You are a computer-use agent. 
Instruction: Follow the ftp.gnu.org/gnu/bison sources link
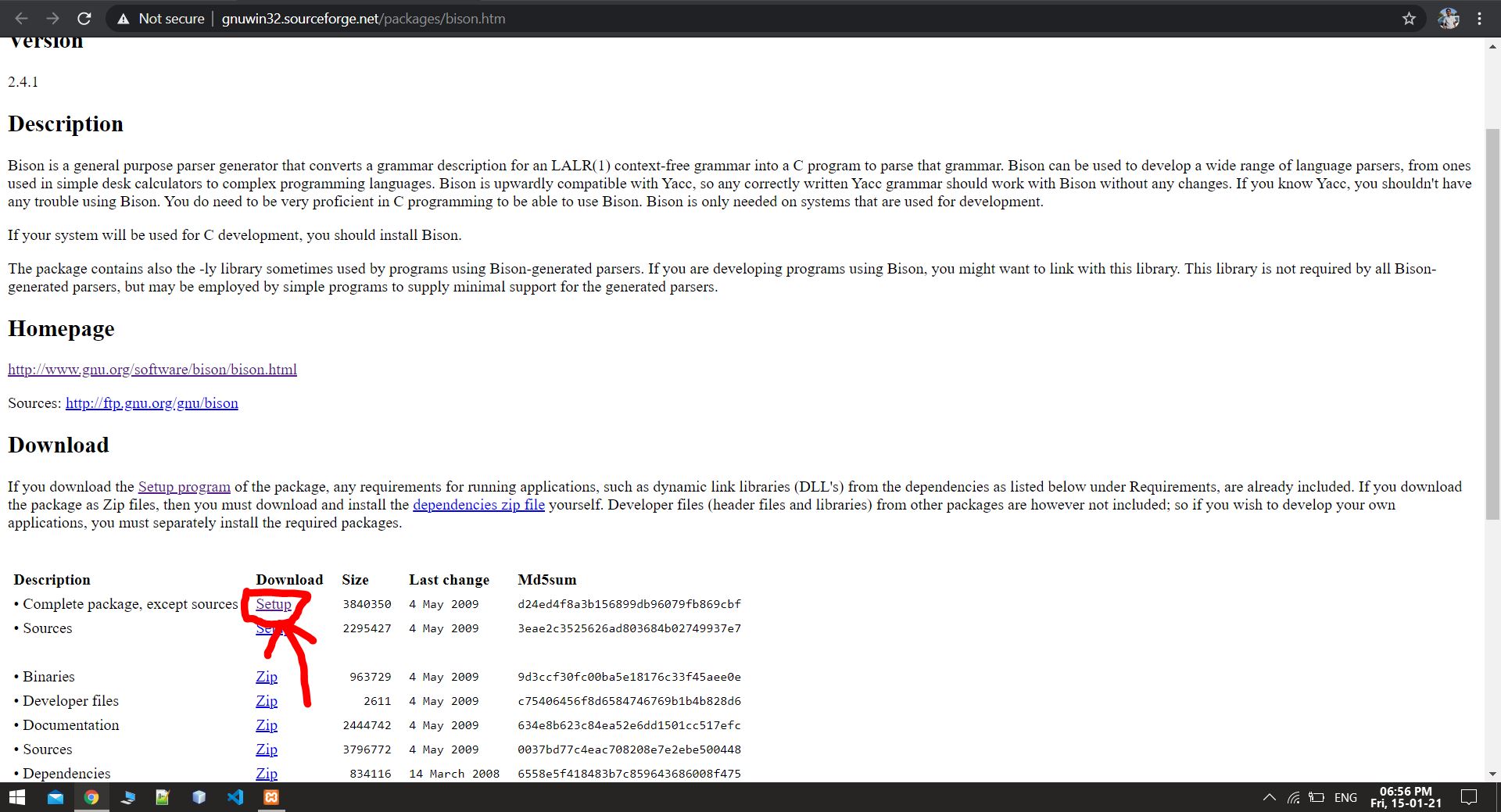point(152,402)
